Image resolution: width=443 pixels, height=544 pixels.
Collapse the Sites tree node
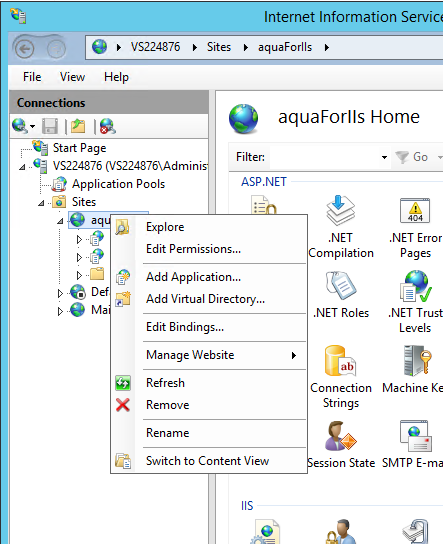point(41,203)
